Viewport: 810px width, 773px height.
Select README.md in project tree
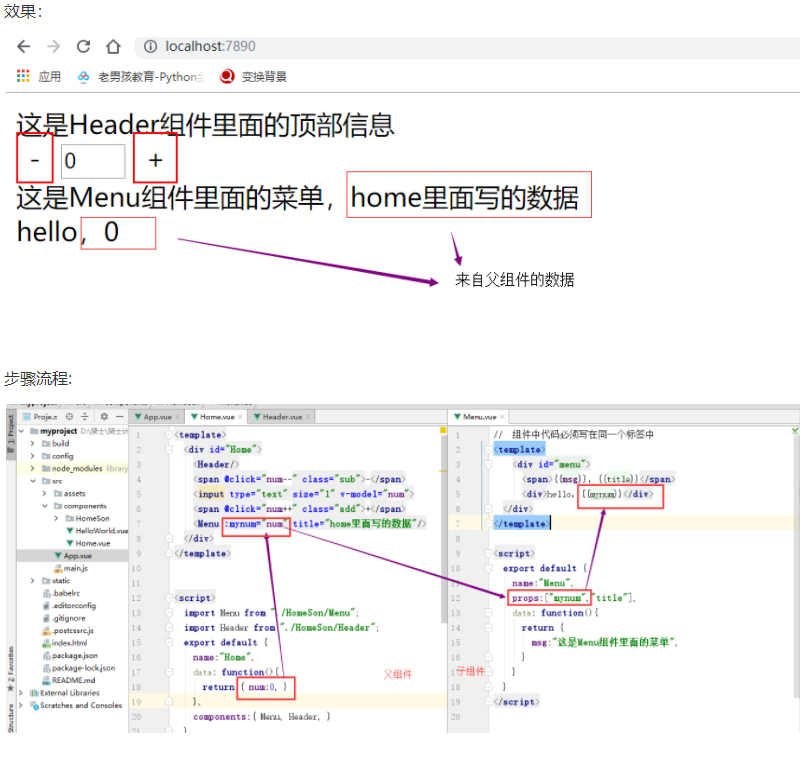[x=69, y=681]
